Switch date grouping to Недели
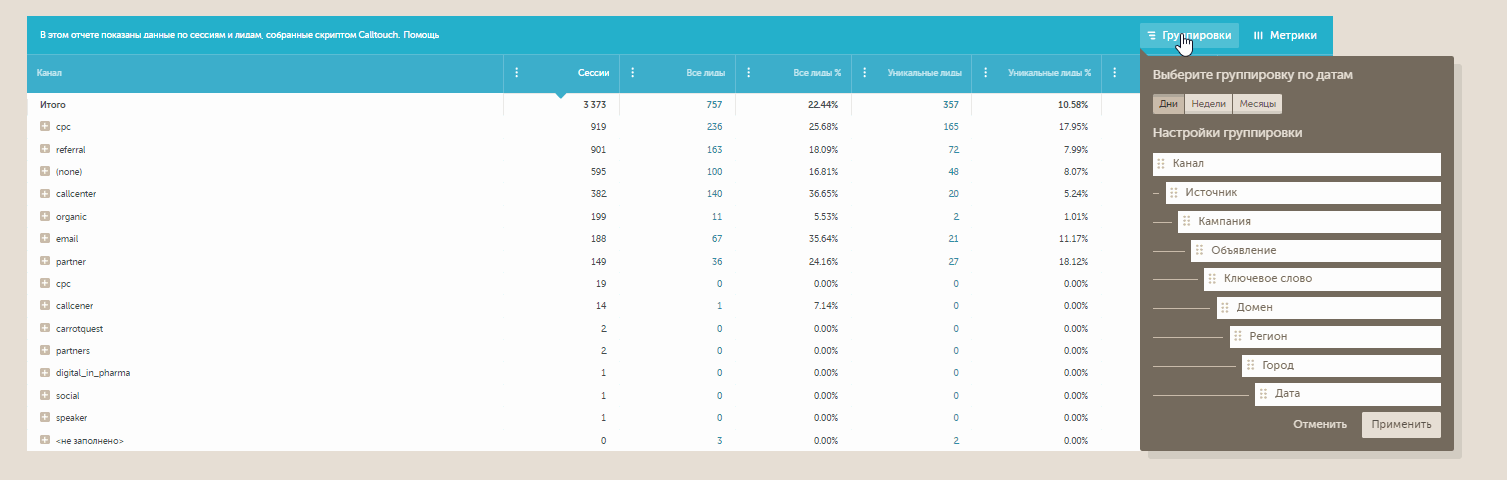 (1208, 104)
